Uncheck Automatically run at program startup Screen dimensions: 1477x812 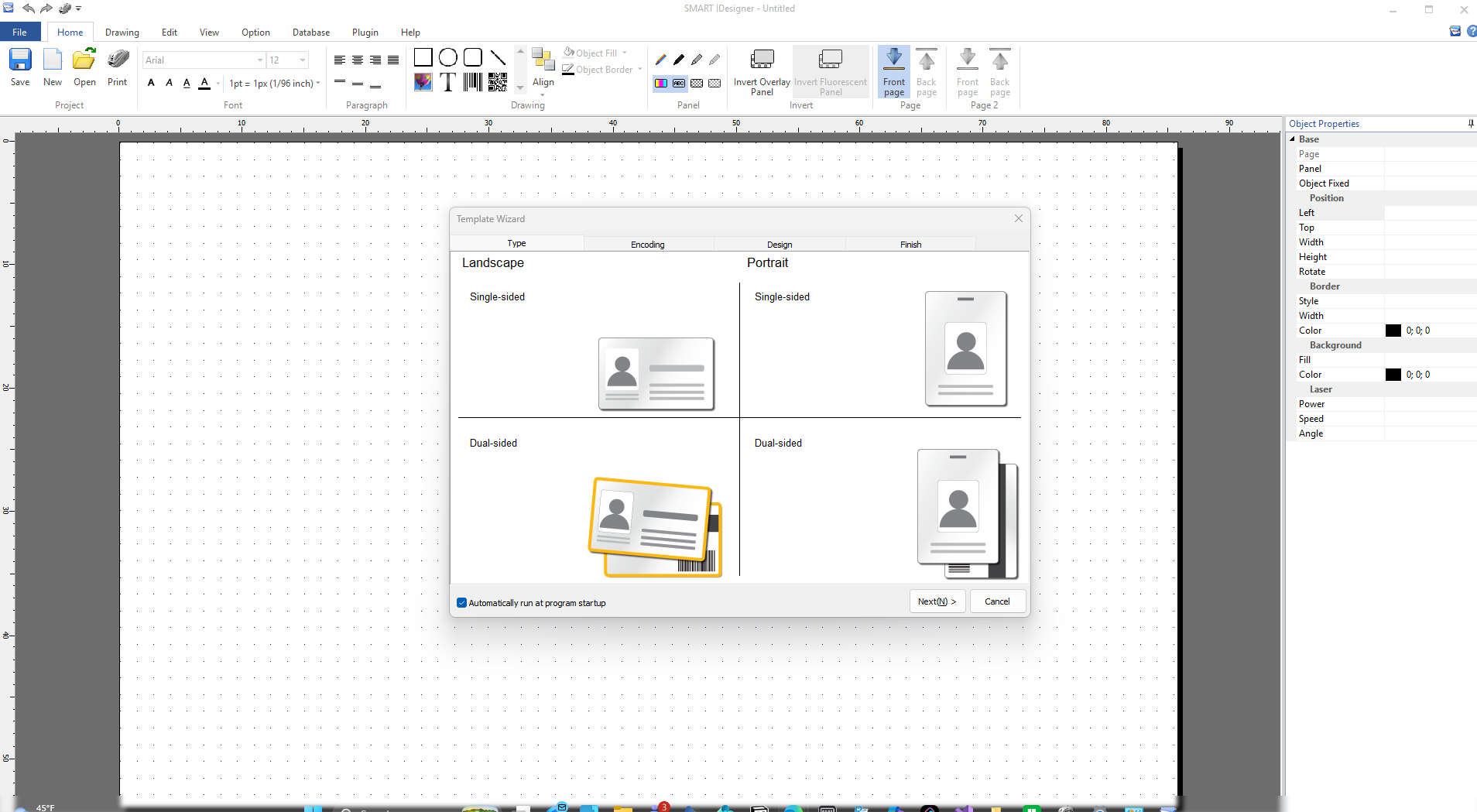coord(462,603)
